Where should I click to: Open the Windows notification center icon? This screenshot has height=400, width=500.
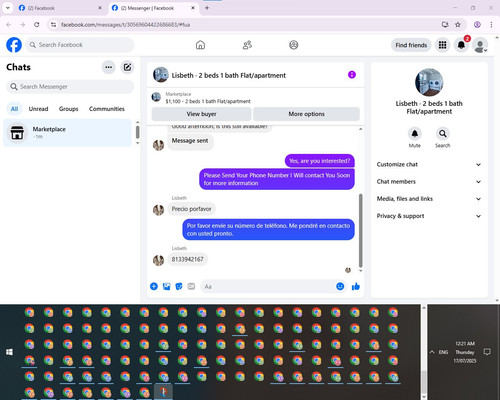pos(487,352)
